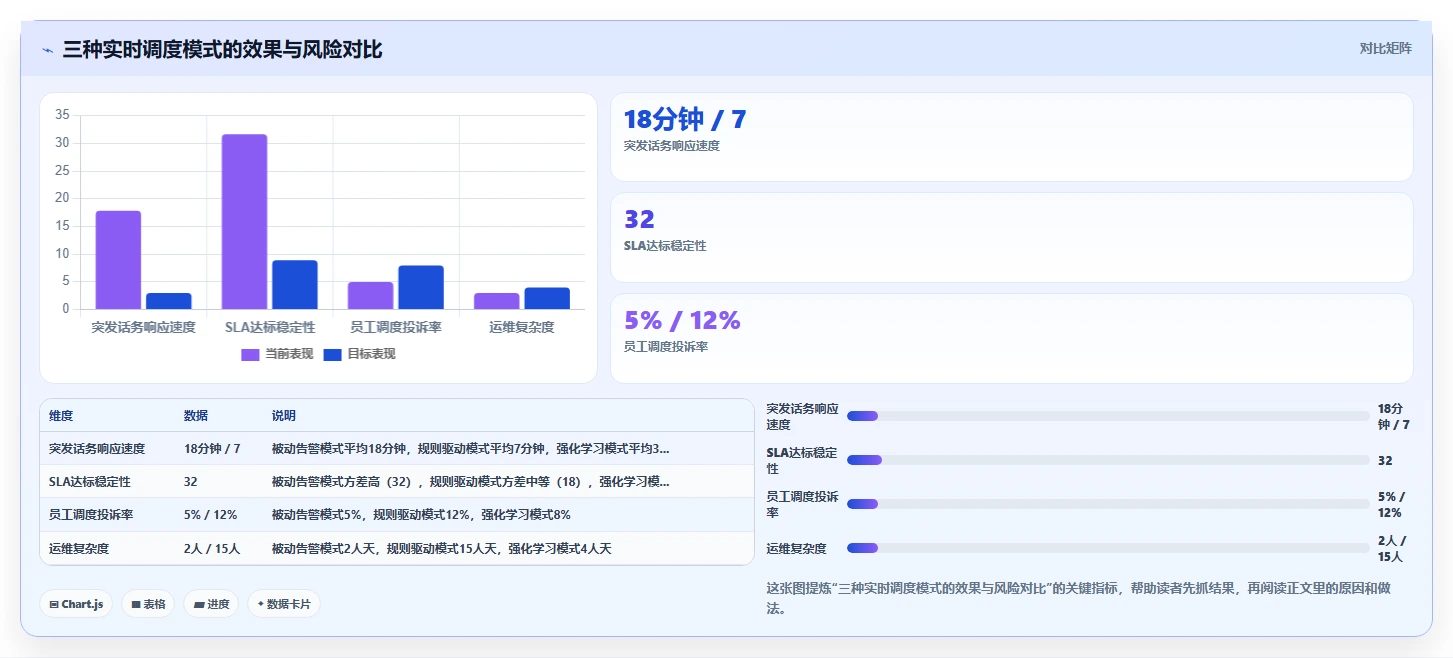
Task: Click the purple 员工调度投诉率 bar
Action: pos(371,296)
